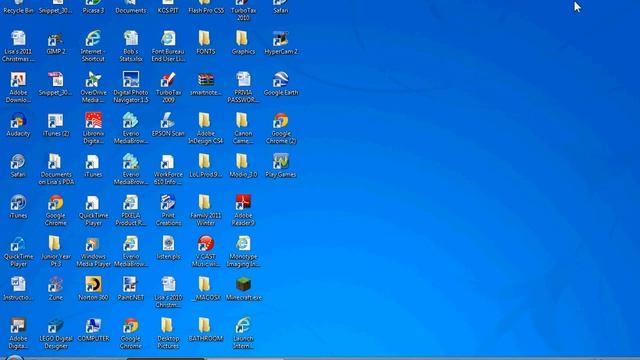Select the smartnote archive file
Image resolution: width=640 pixels, height=360 pixels.
tap(205, 84)
